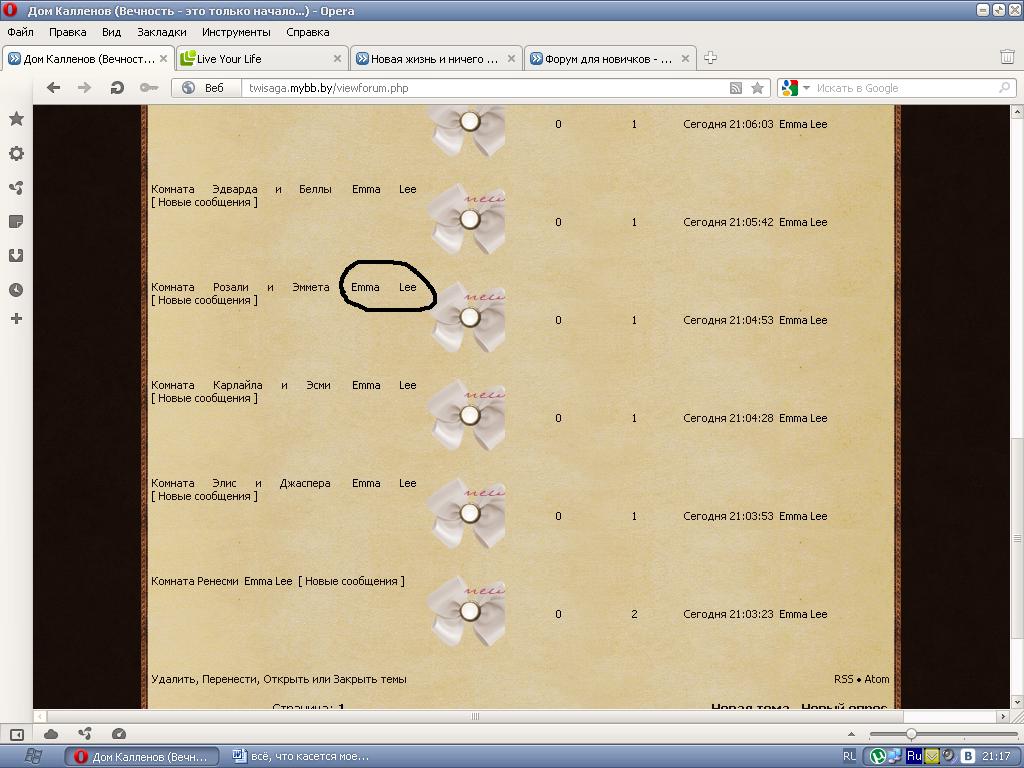Click the Ru language icon in system tray

914,756
